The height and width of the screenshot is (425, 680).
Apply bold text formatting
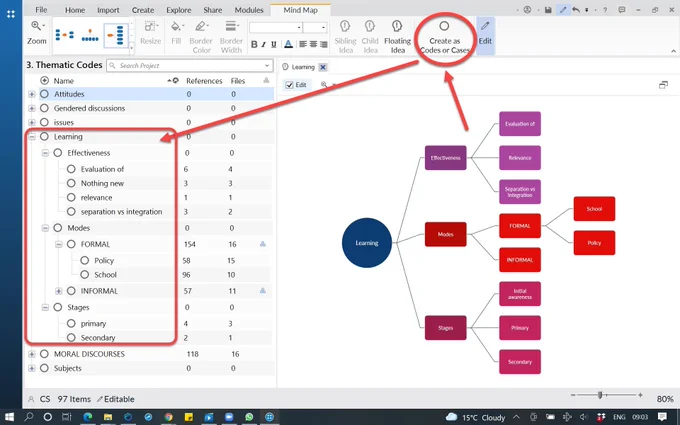(x=254, y=44)
